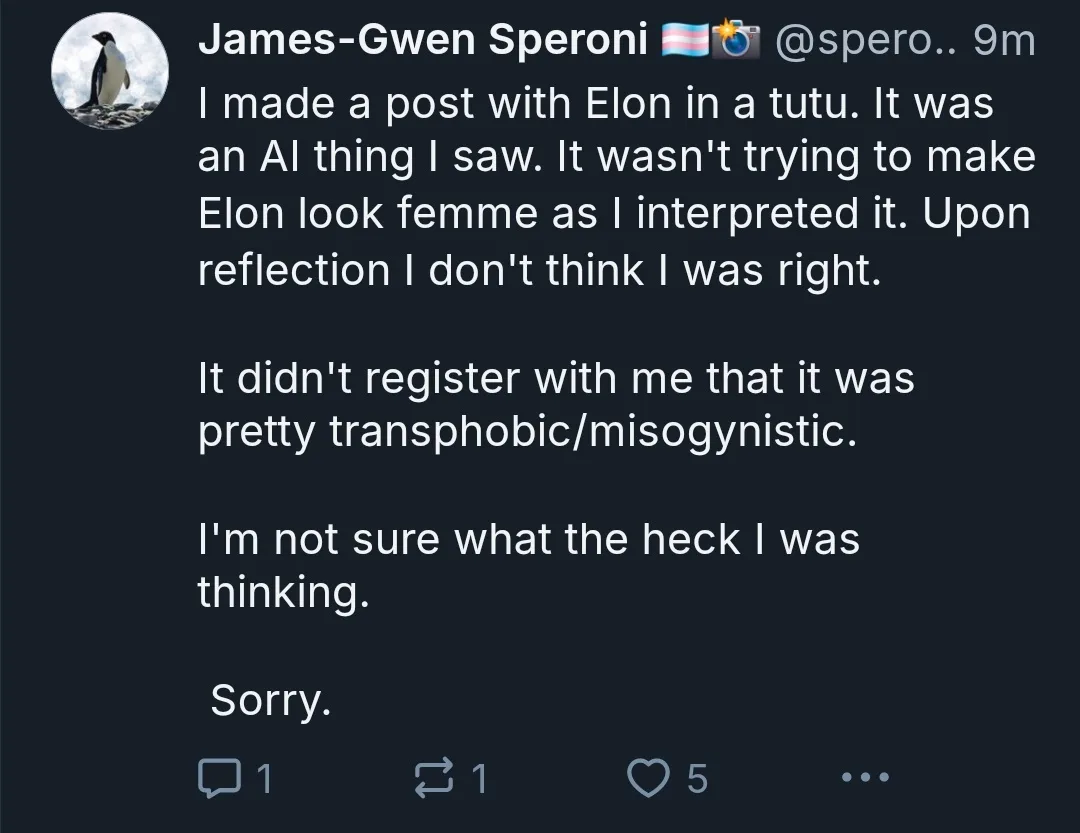The height and width of the screenshot is (833, 1080).
Task: Like the post with the heart icon
Action: [x=648, y=777]
